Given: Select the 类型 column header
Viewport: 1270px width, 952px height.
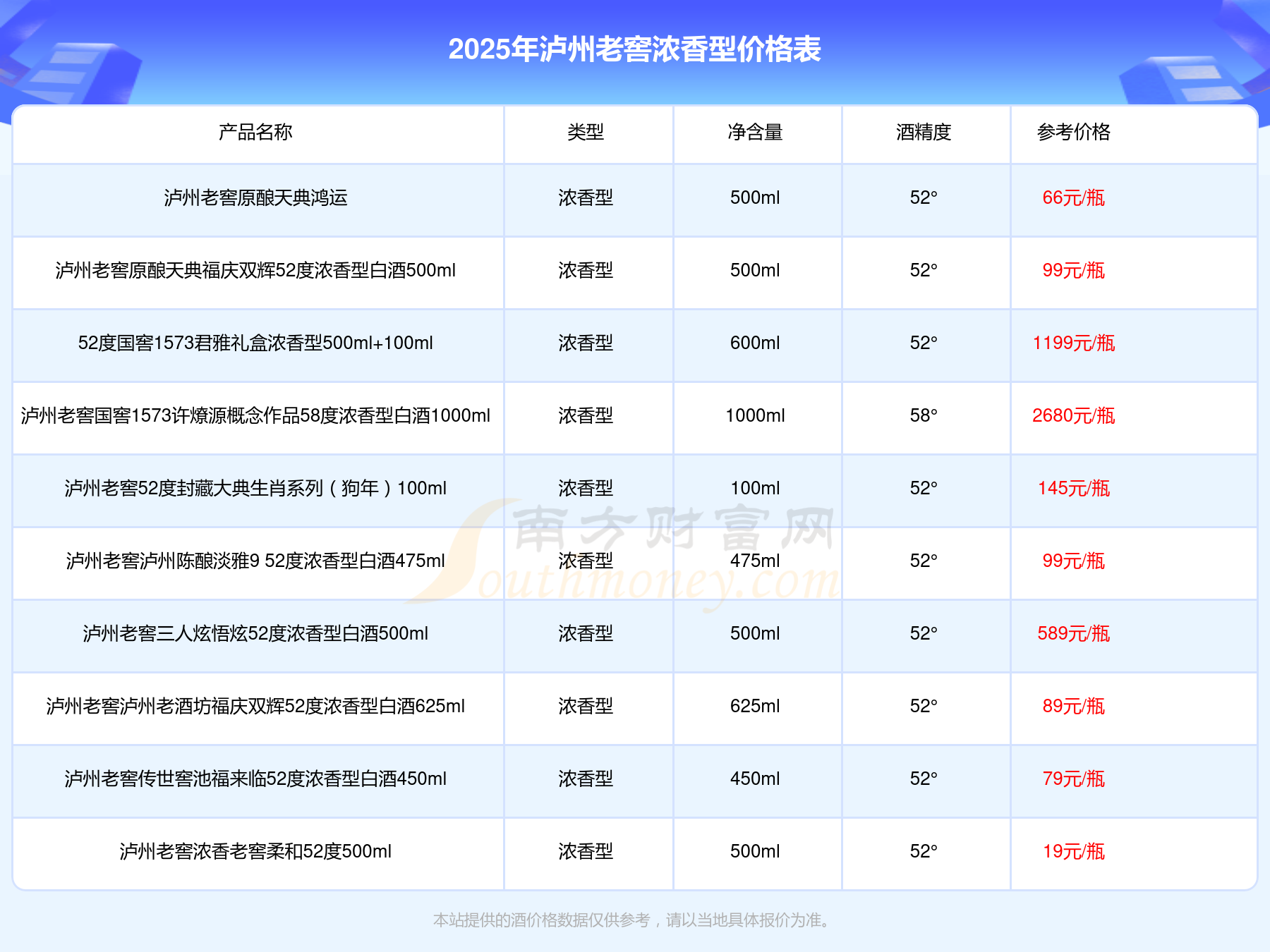Looking at the screenshot, I should point(586,132).
